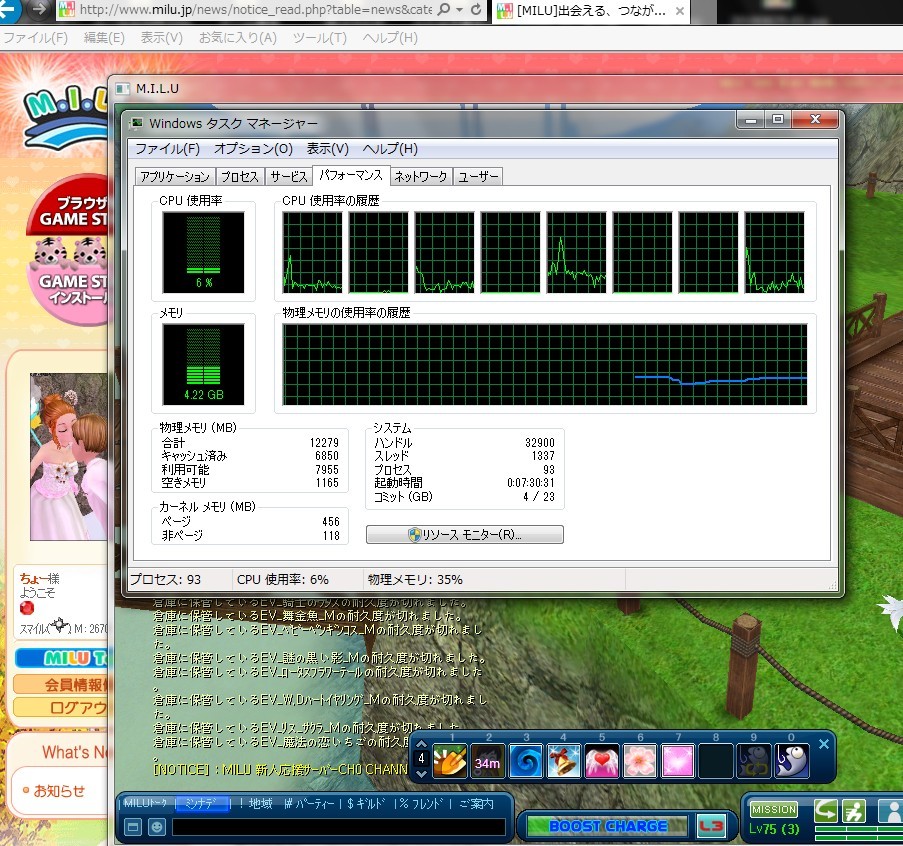903x846 pixels.
Task: Click the リソース モニター(R)... button
Action: (x=465, y=535)
